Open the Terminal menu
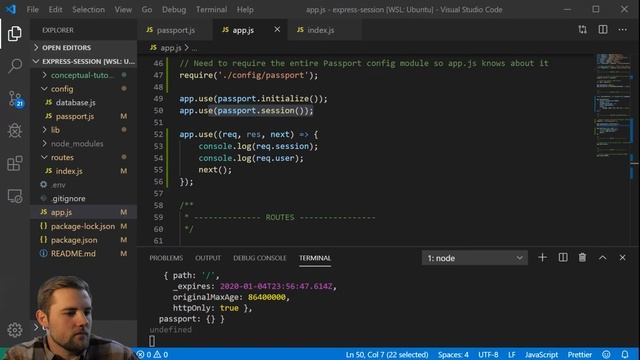 pyautogui.click(x=211, y=9)
